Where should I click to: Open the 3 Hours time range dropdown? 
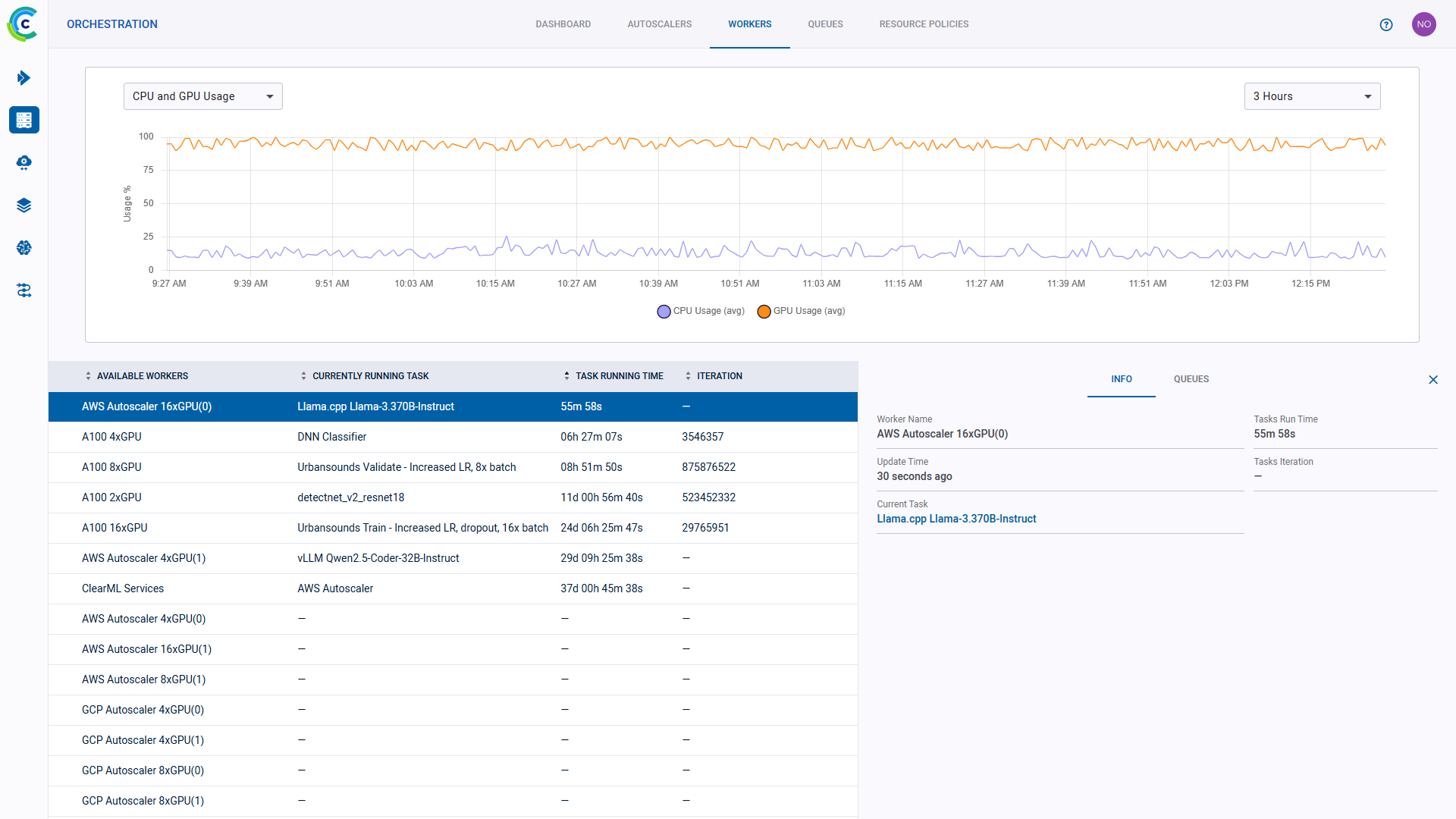click(x=1312, y=96)
